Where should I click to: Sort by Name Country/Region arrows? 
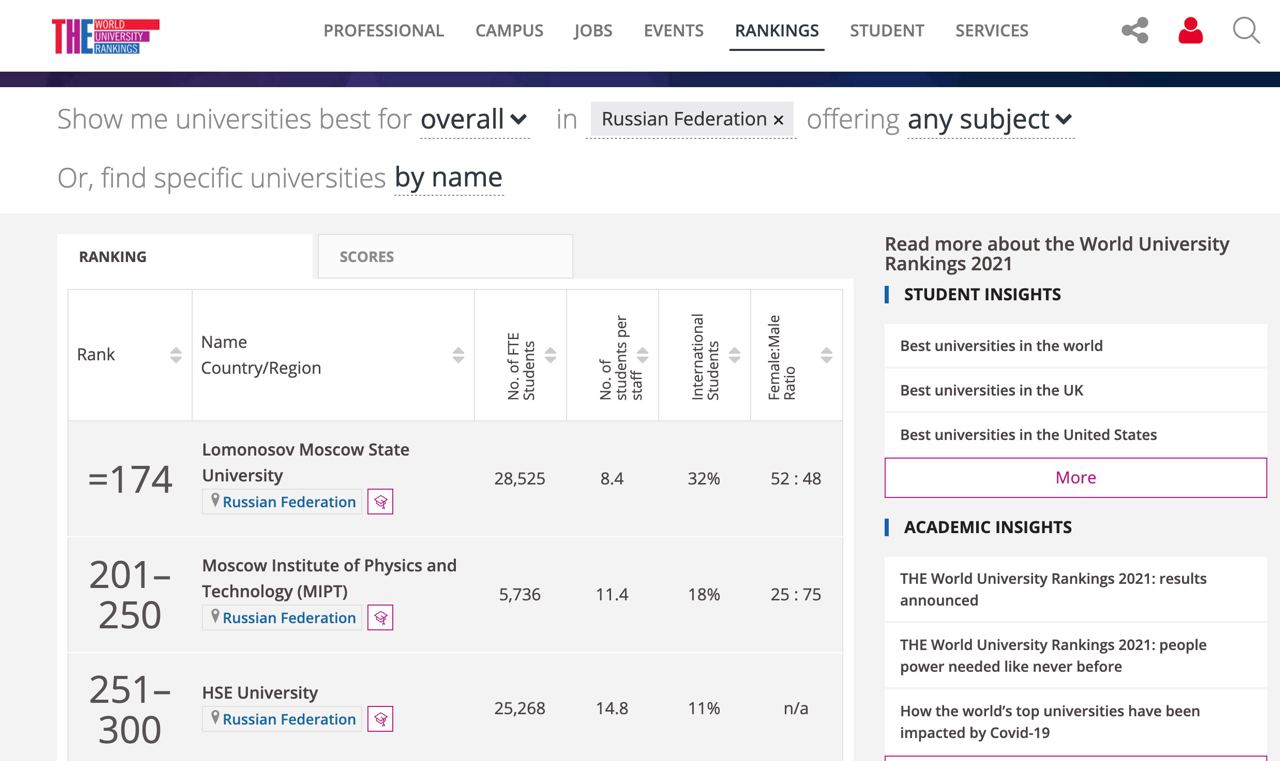coord(458,355)
